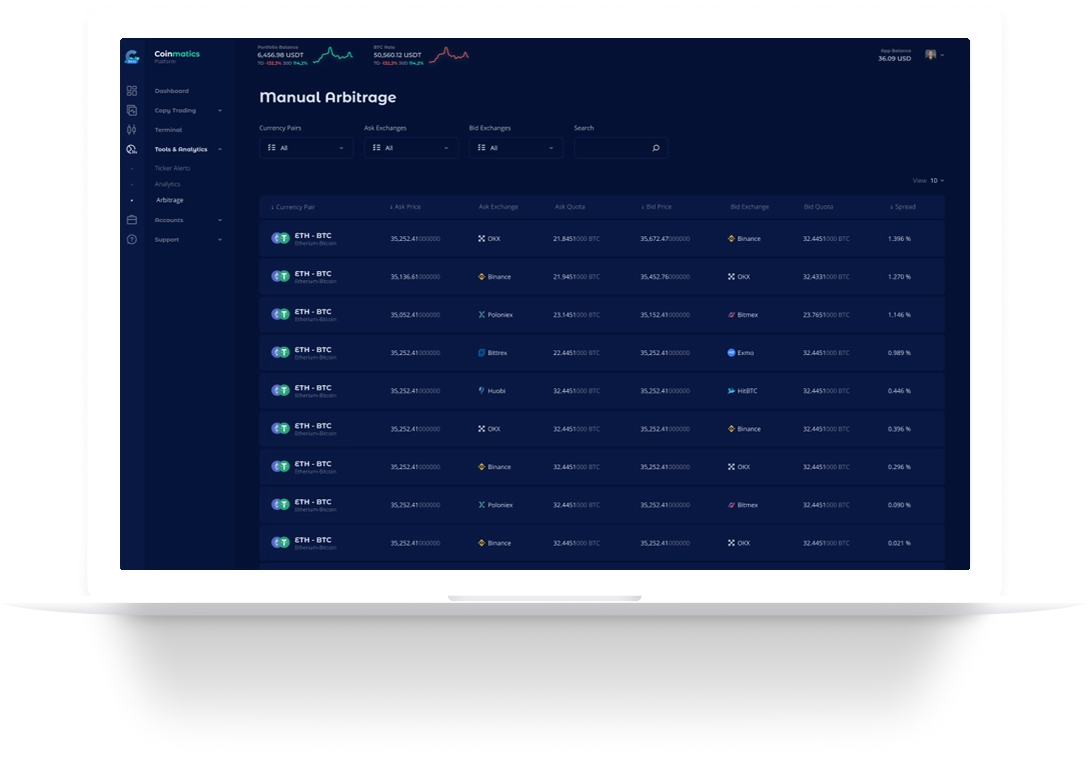
Task: Click Poloniex icon in 0.090 % row
Action: (x=482, y=505)
